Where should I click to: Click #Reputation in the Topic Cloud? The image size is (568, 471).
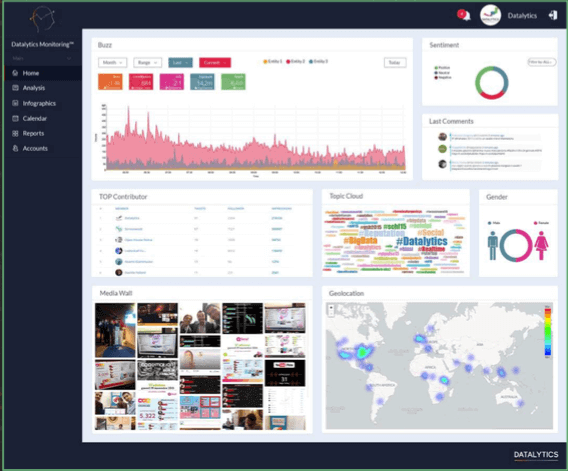pos(381,233)
